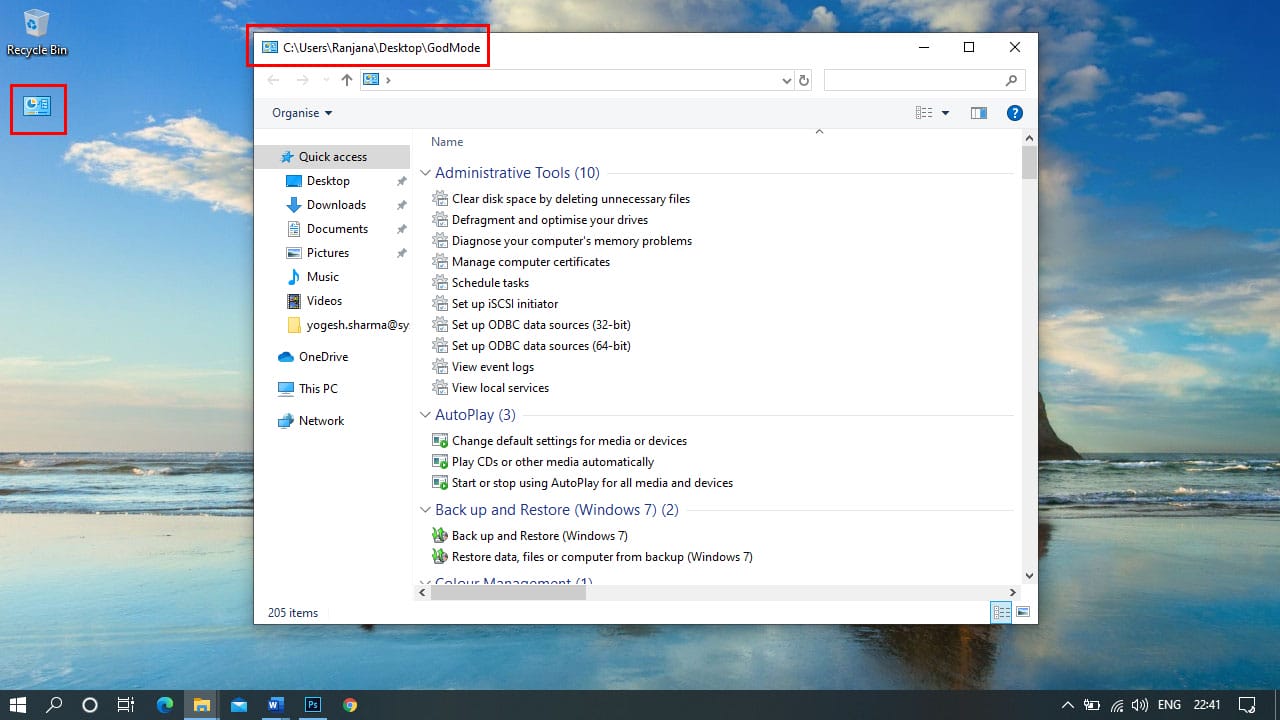Screen dimensions: 1280x720
Task: Switch to large thumbnails view icon
Action: [x=1023, y=612]
